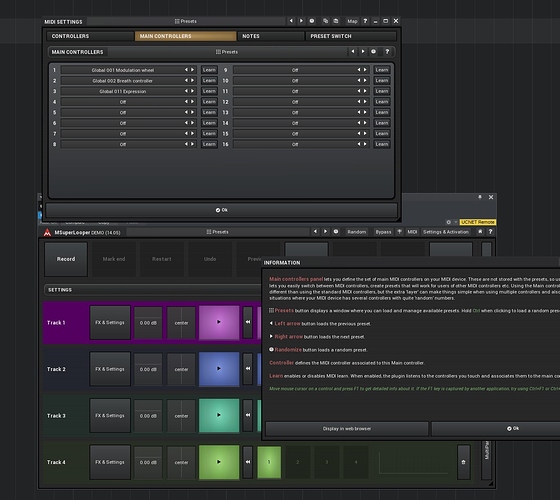Step controller 1 to next value

click(192, 70)
